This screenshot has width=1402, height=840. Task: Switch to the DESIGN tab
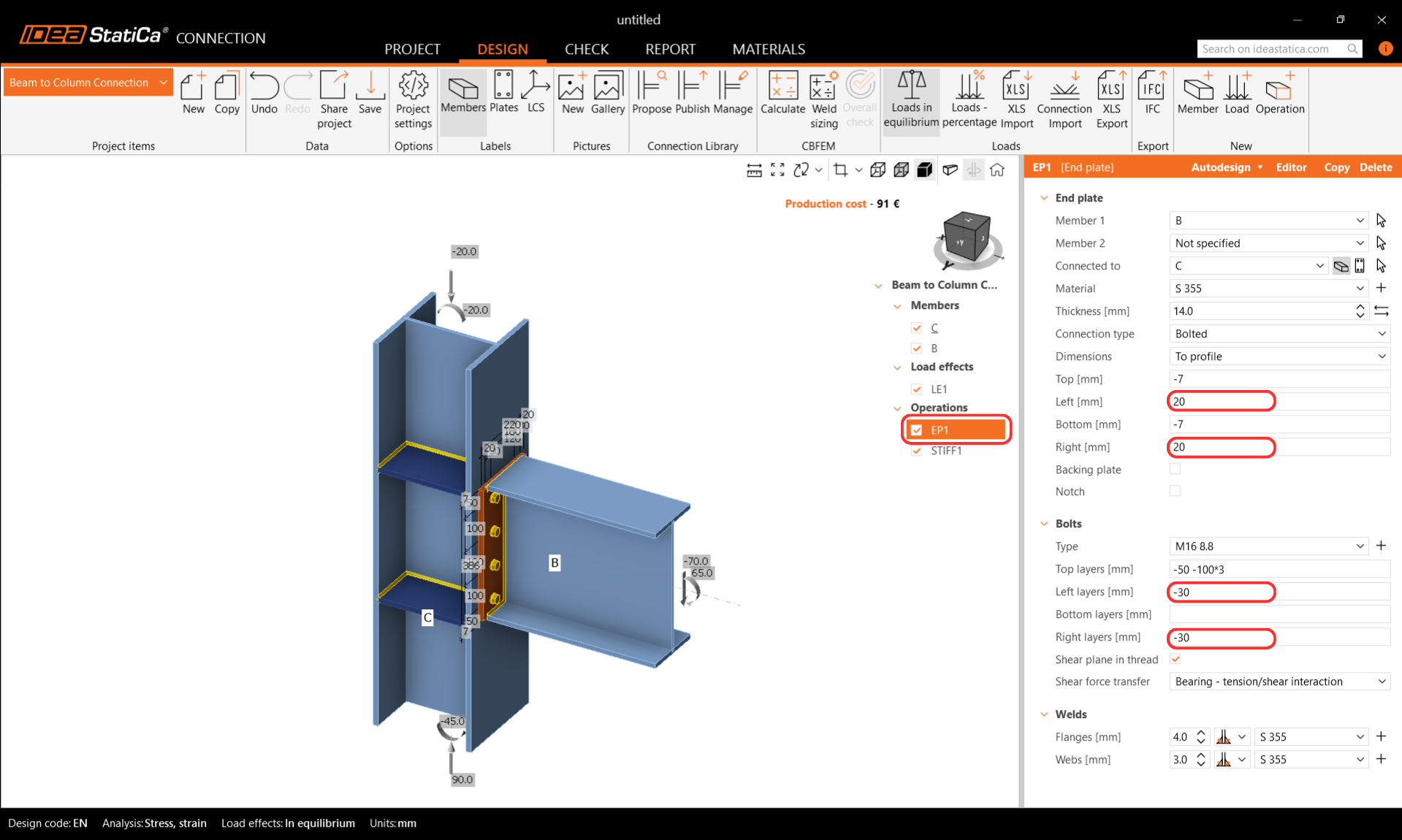[502, 49]
